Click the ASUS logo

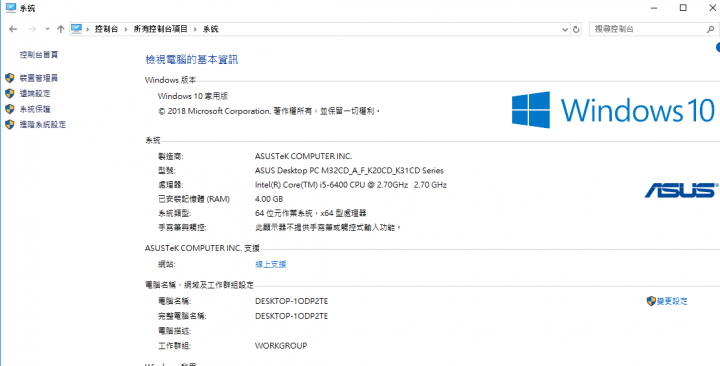[x=680, y=190]
